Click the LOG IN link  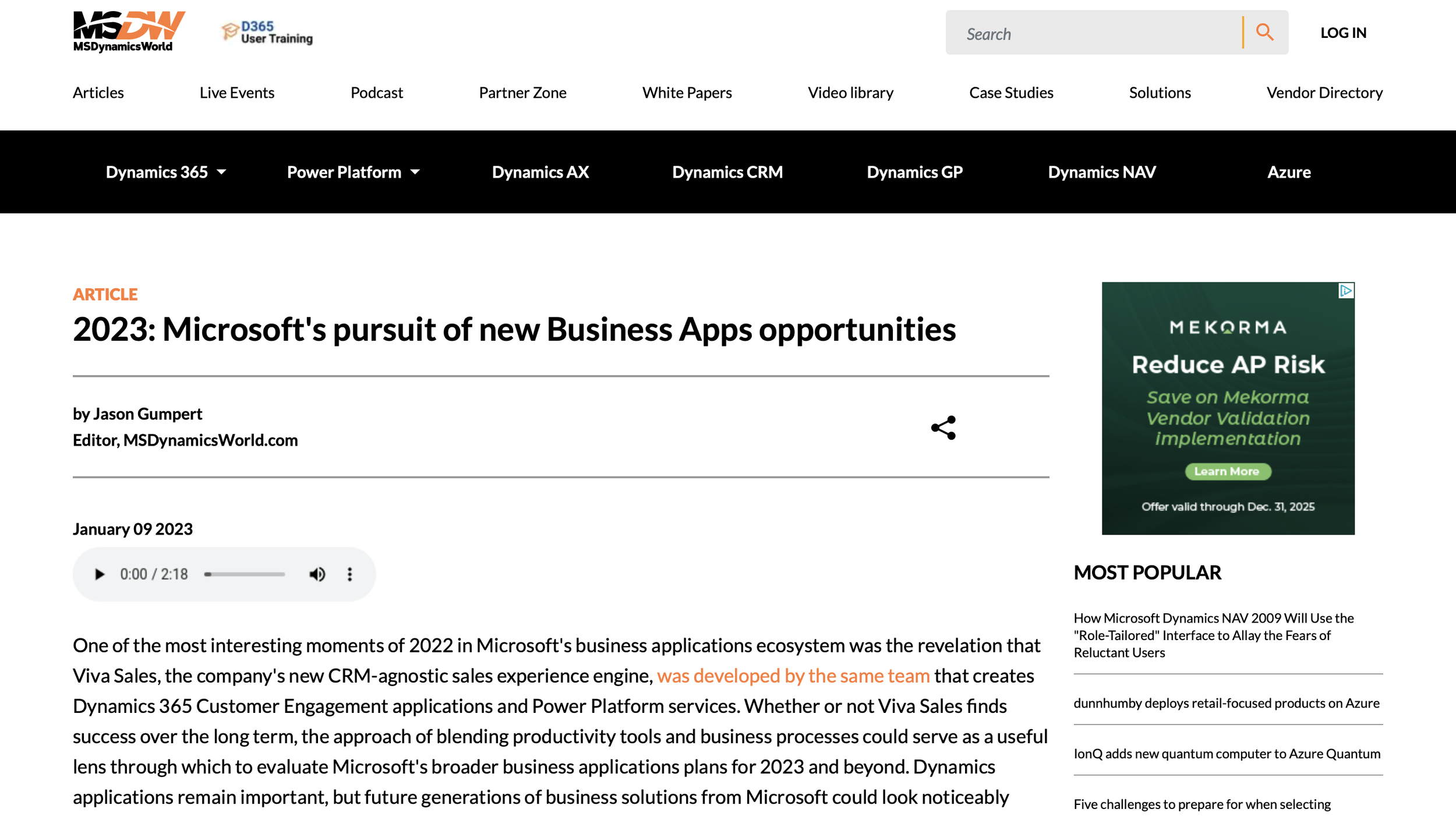coord(1343,33)
